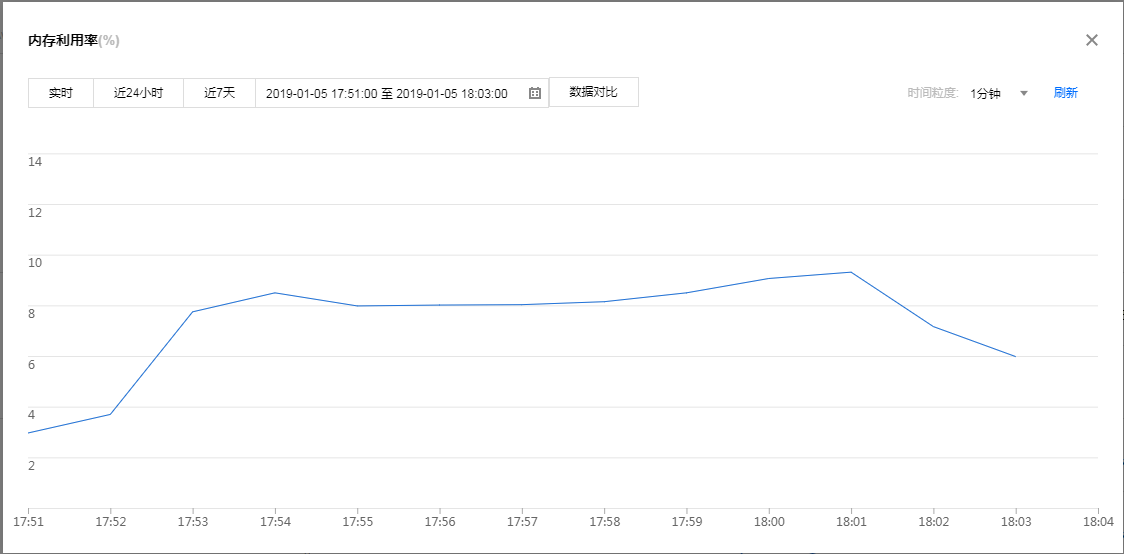Viewport: 1124px width, 554px height.
Task: Select the 近24小时 time range tab
Action: click(x=138, y=93)
